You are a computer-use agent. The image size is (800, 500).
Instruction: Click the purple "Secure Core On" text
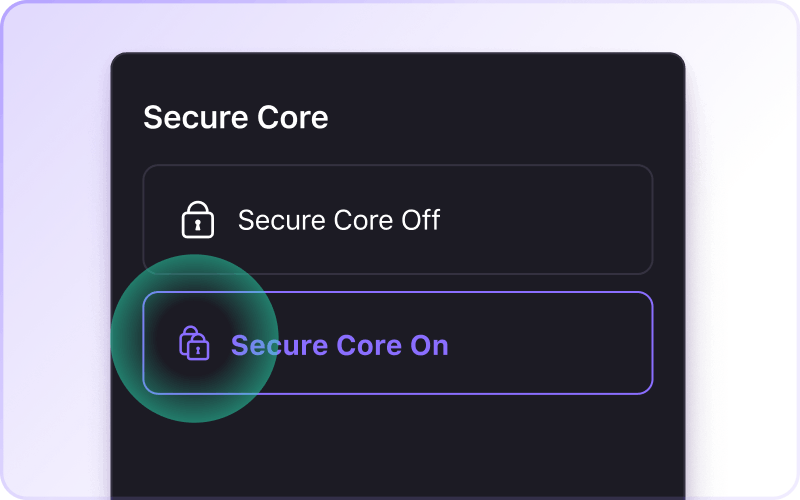click(x=339, y=345)
